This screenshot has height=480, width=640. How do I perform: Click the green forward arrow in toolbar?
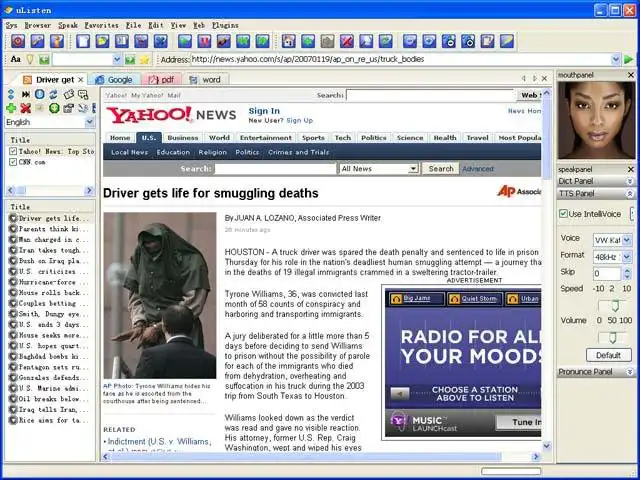[x=262, y=41]
